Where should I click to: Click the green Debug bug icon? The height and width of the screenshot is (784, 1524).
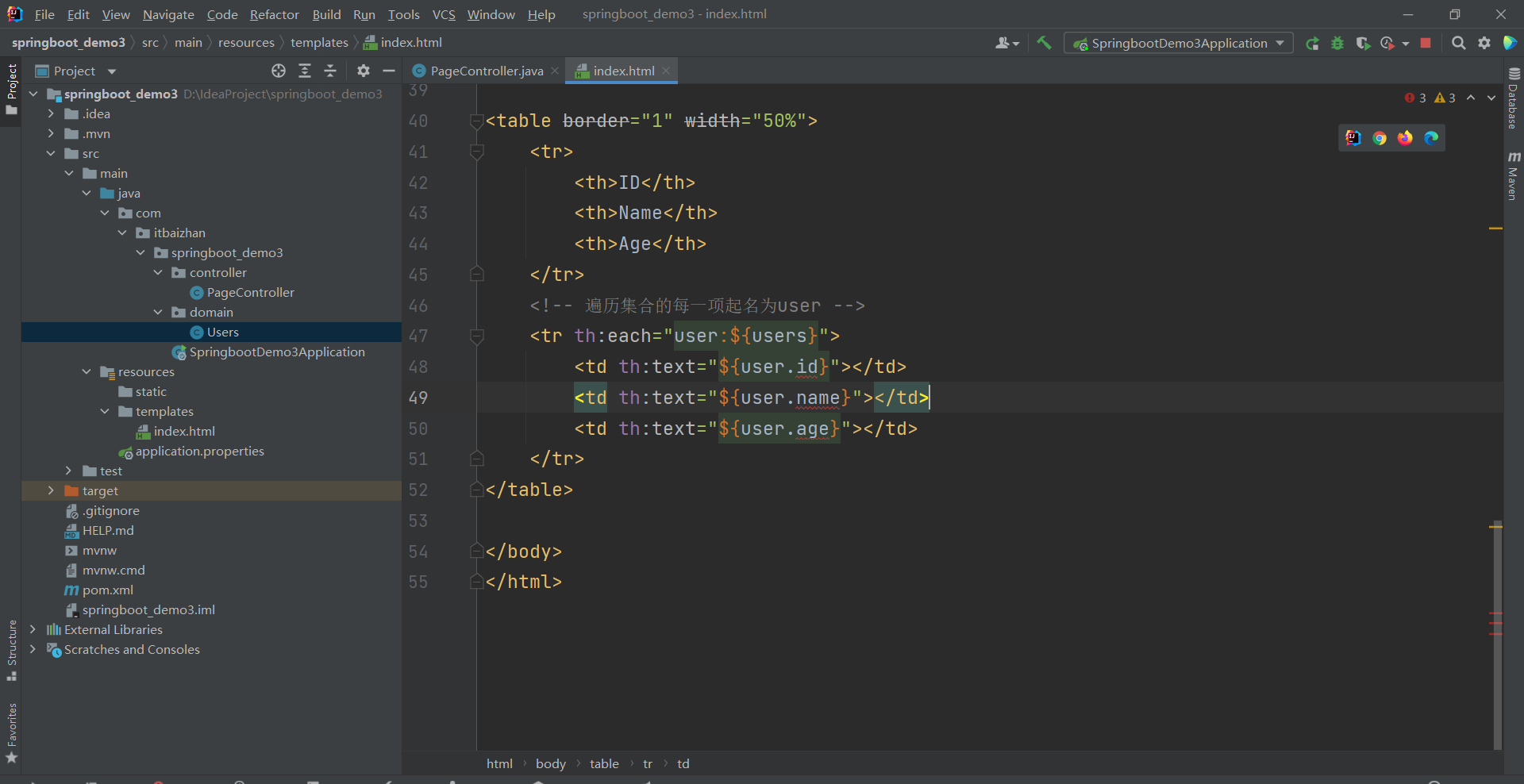coord(1337,43)
